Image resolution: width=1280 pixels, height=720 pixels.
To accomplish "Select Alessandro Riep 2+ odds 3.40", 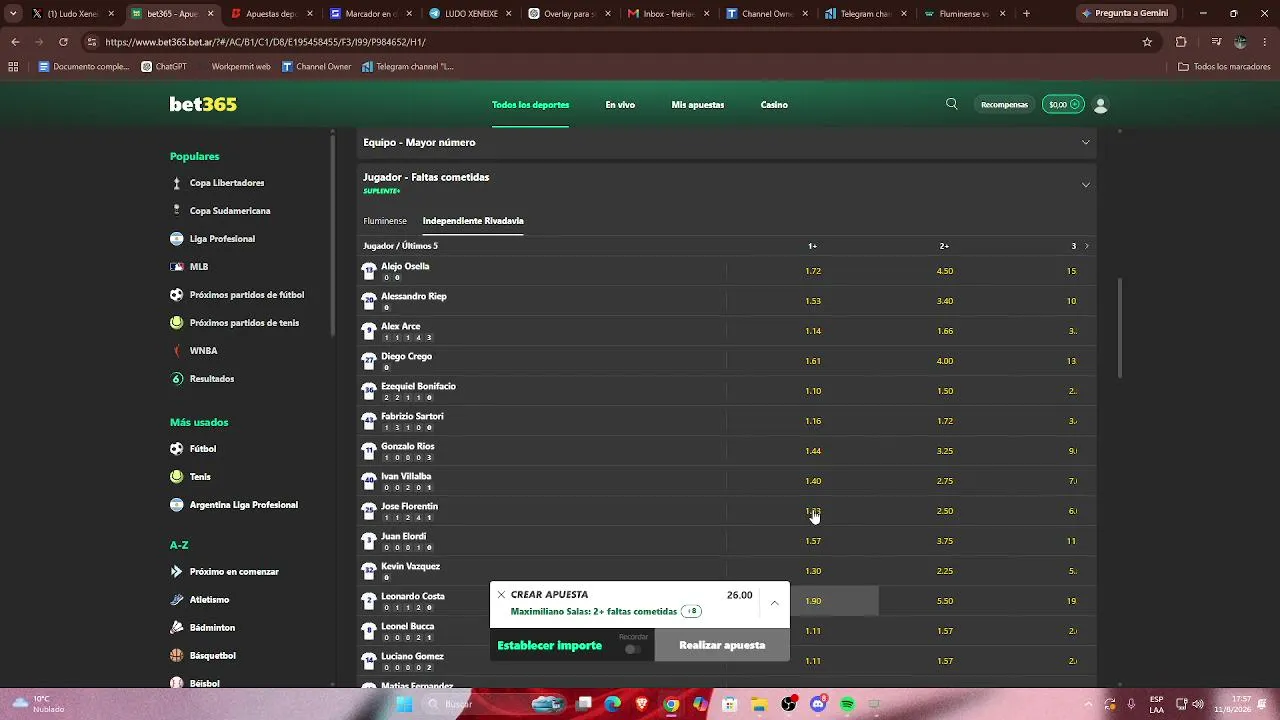I will 945,301.
